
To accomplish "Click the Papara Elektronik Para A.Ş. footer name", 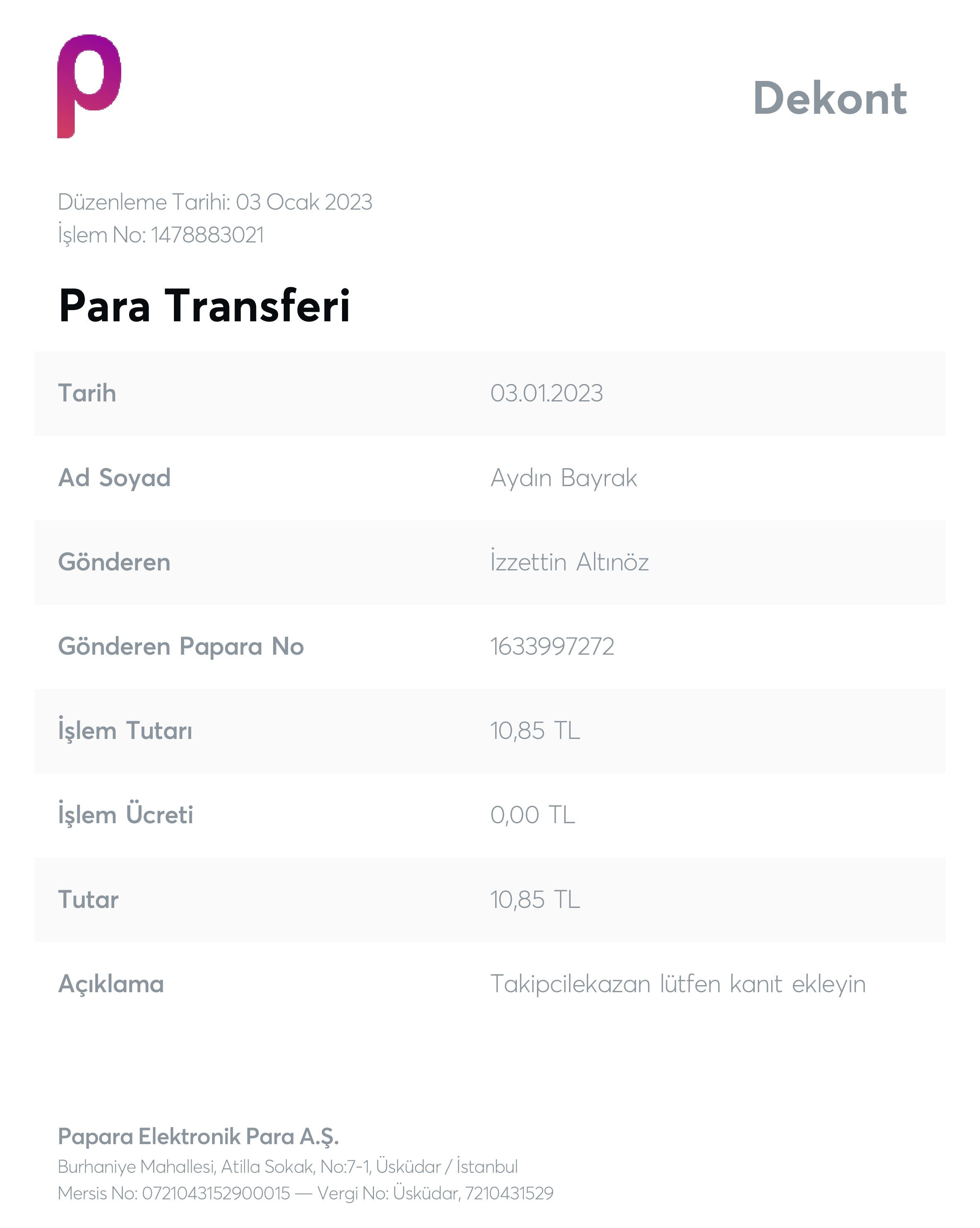I will click(x=198, y=1136).
